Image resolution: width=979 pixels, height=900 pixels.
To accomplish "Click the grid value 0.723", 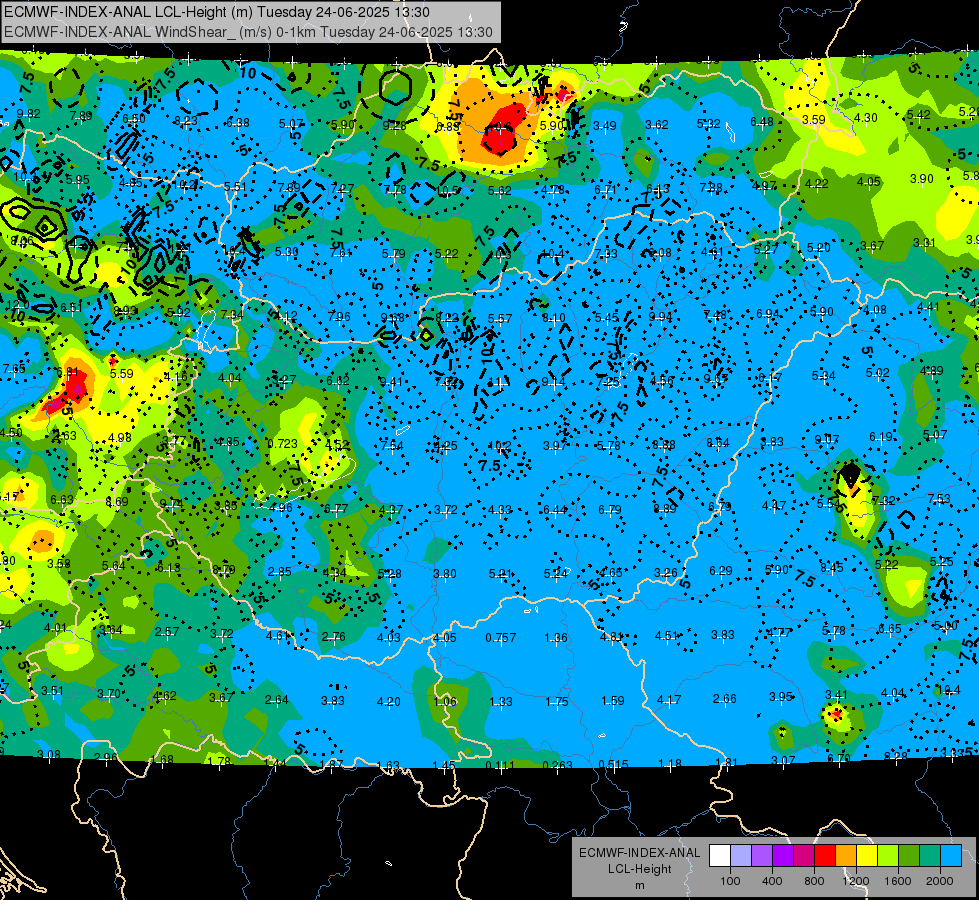I will (283, 444).
